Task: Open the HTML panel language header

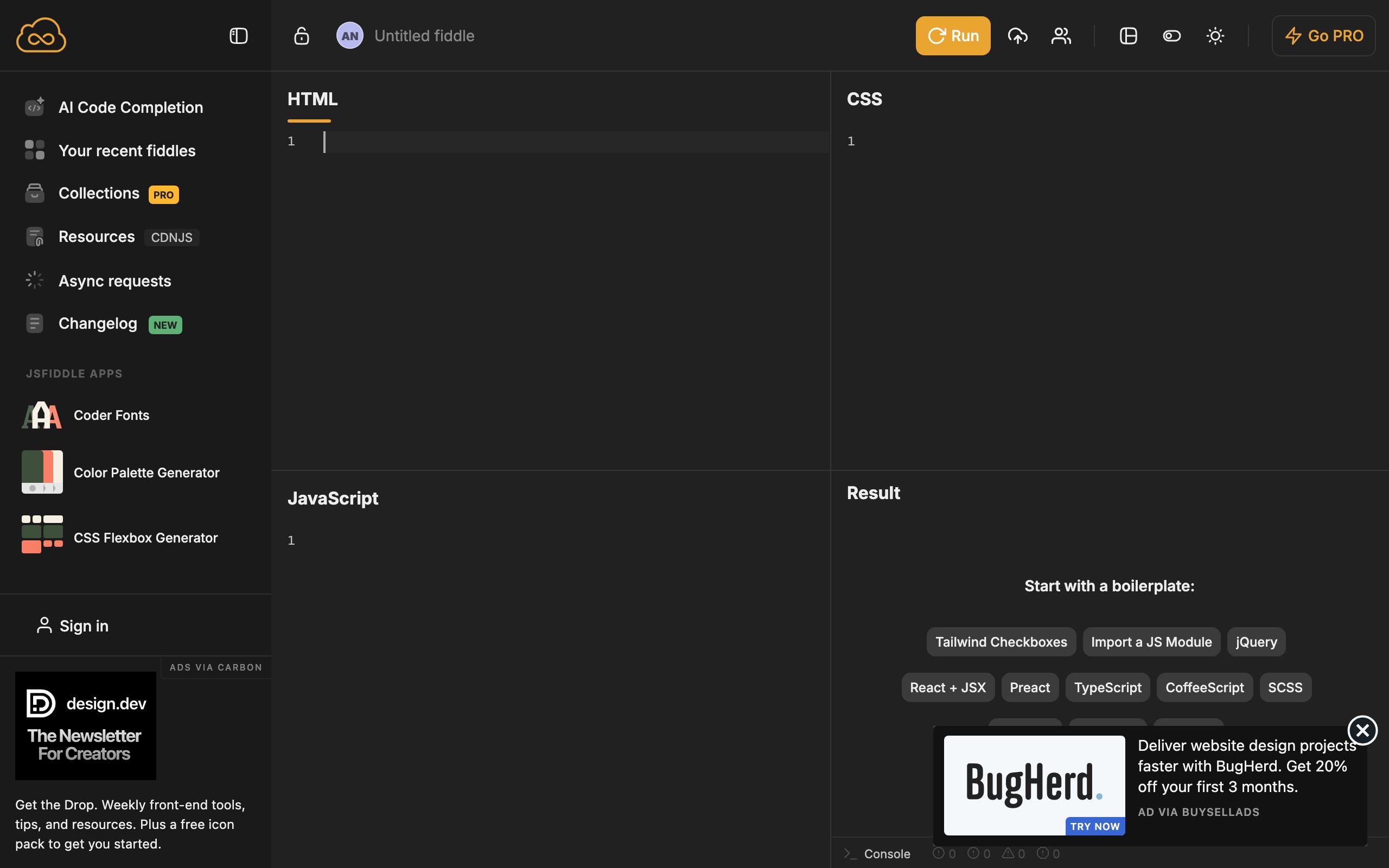Action: point(312,99)
